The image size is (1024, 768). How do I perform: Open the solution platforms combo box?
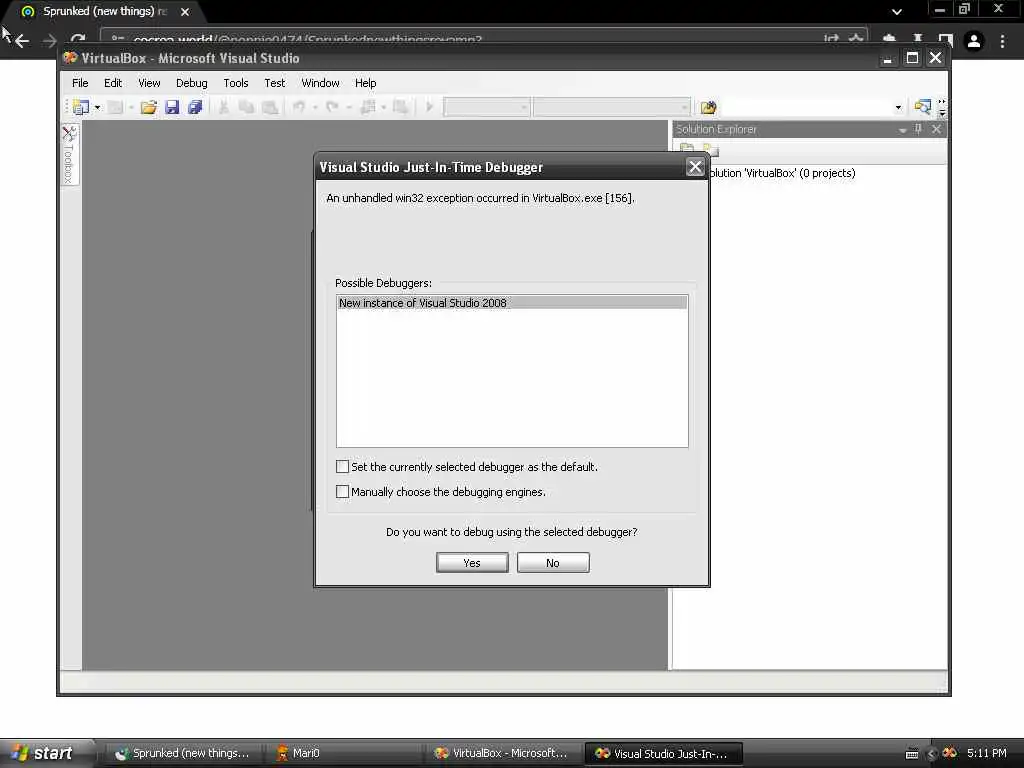pos(611,106)
